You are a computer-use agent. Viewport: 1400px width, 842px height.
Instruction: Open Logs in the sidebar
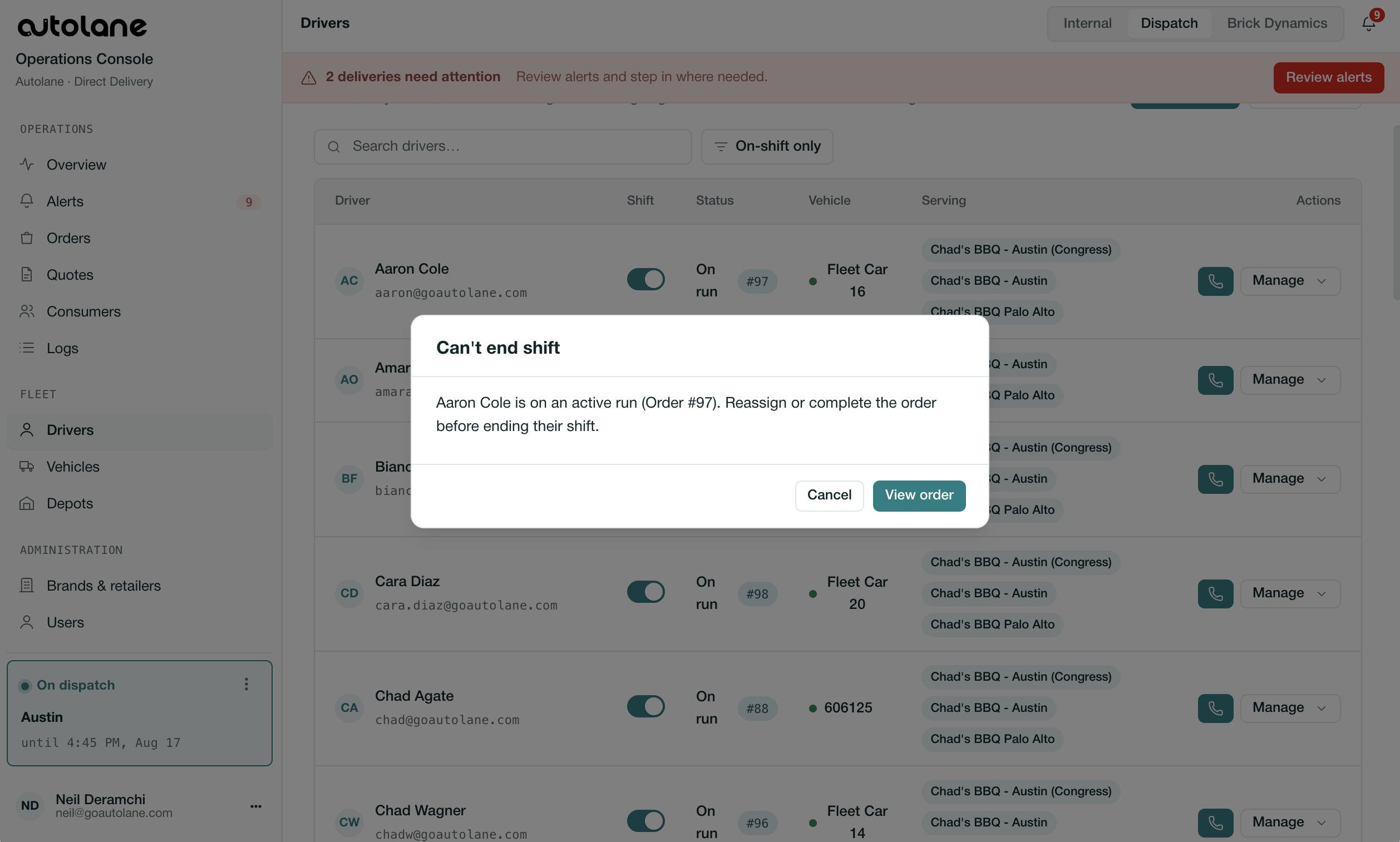tap(140, 348)
